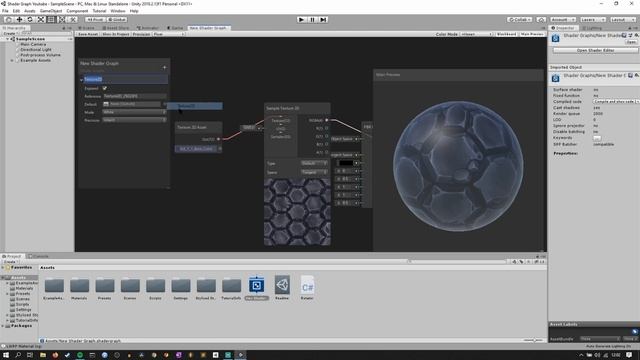Screen dimensions: 640x360
Task: Open the GameObject menu
Action: pos(51,11)
